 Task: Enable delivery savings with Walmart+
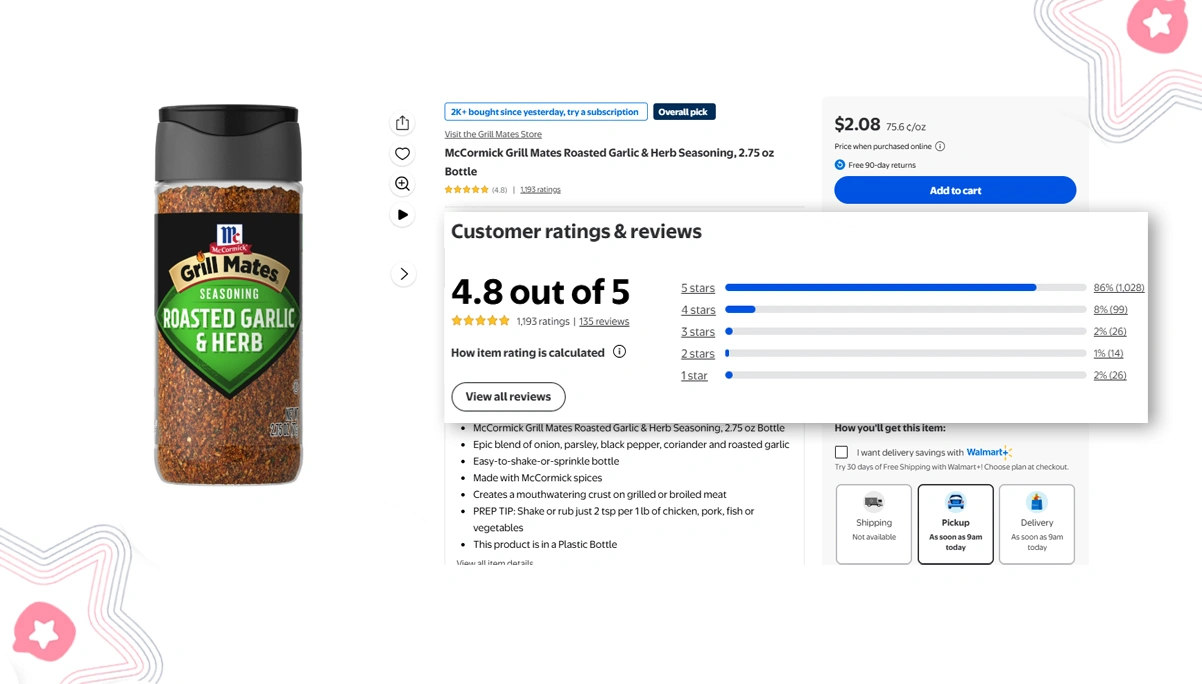841,452
